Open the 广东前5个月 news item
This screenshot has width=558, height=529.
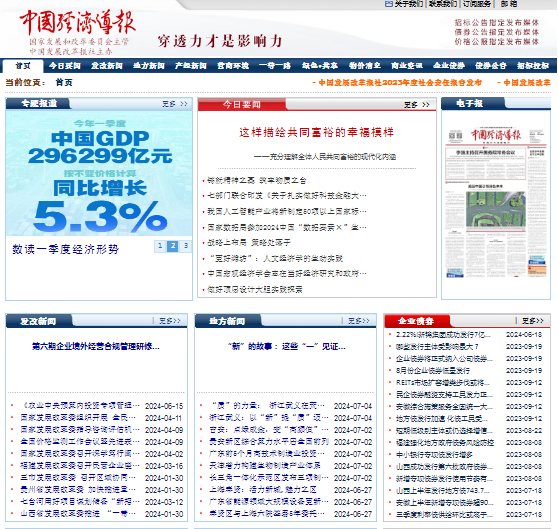[267, 454]
